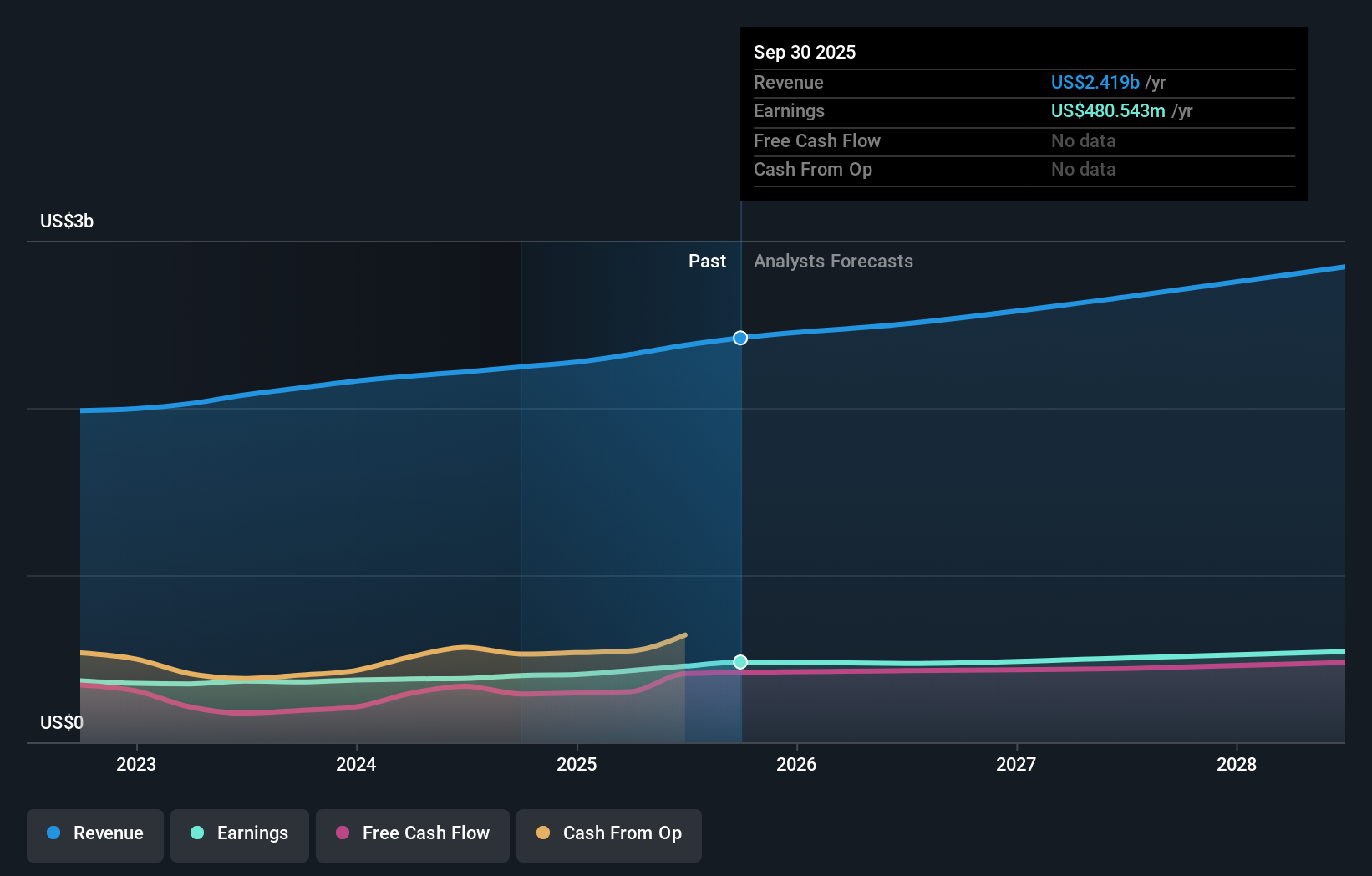Click the Cash From Op legend button
1372x876 pixels.
click(608, 835)
